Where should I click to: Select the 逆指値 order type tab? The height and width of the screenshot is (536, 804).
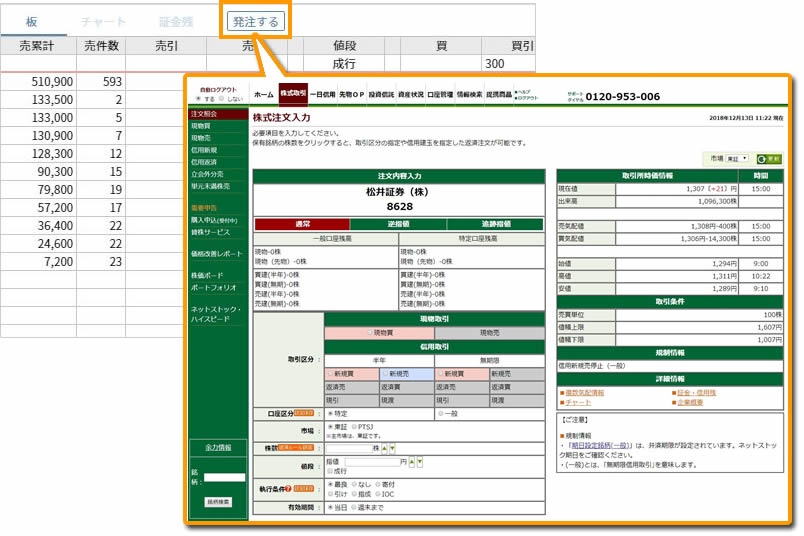point(398,224)
